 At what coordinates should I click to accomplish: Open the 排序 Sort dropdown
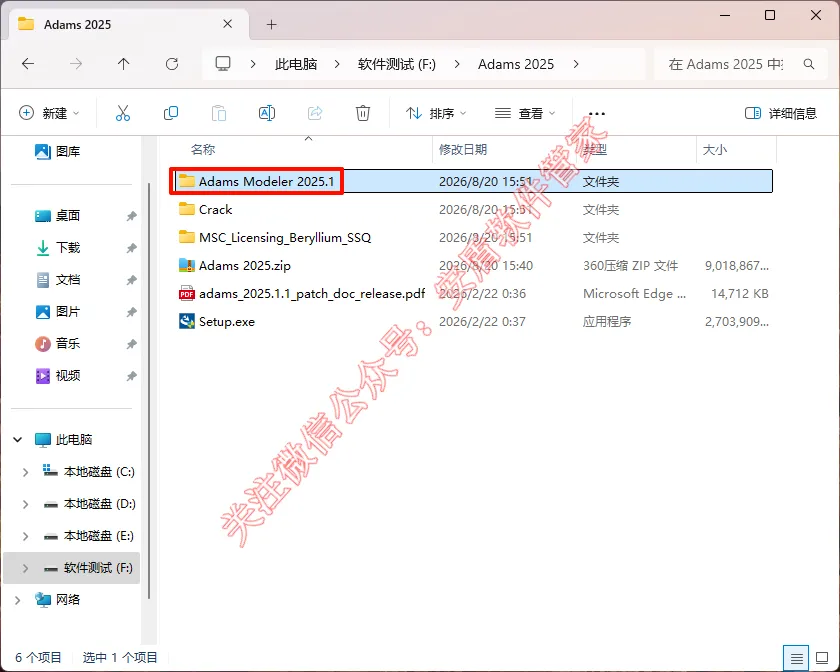(436, 113)
